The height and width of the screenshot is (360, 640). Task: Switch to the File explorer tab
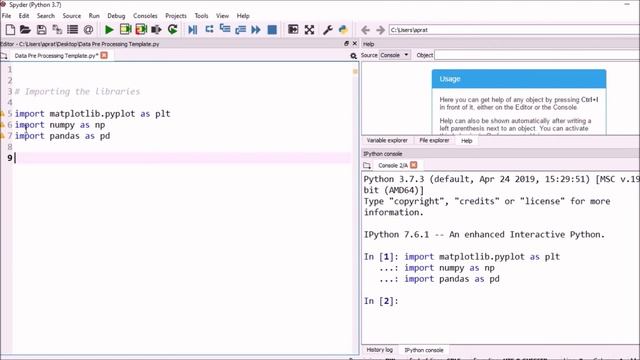[434, 140]
